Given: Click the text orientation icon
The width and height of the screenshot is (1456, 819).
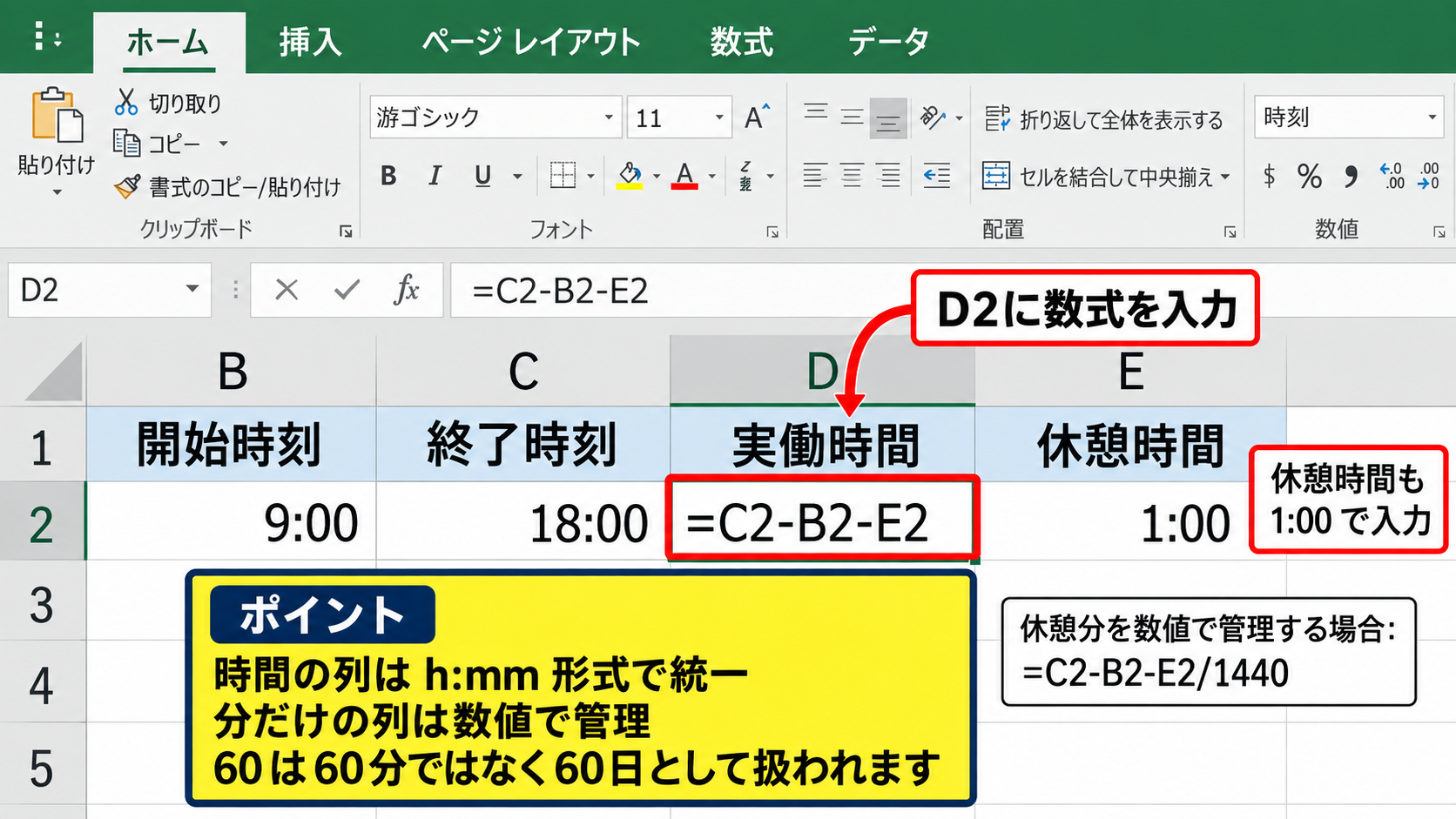Looking at the screenshot, I should coord(933,117).
